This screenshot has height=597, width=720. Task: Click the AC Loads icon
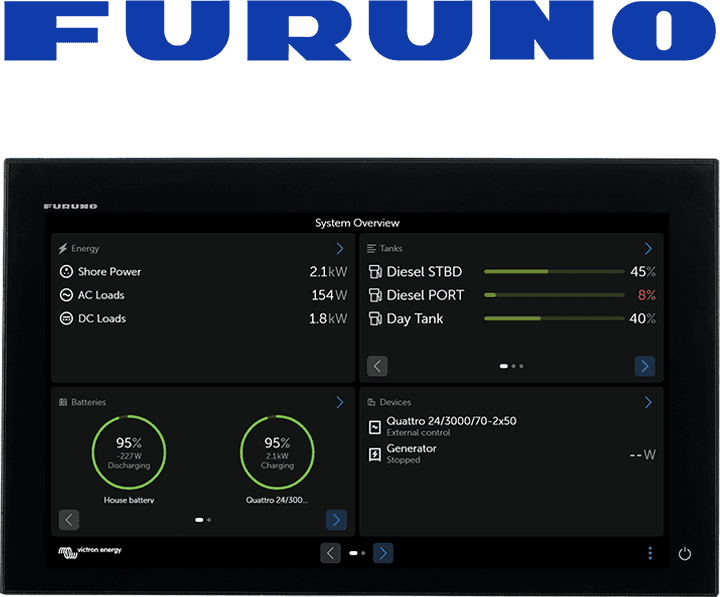point(66,295)
